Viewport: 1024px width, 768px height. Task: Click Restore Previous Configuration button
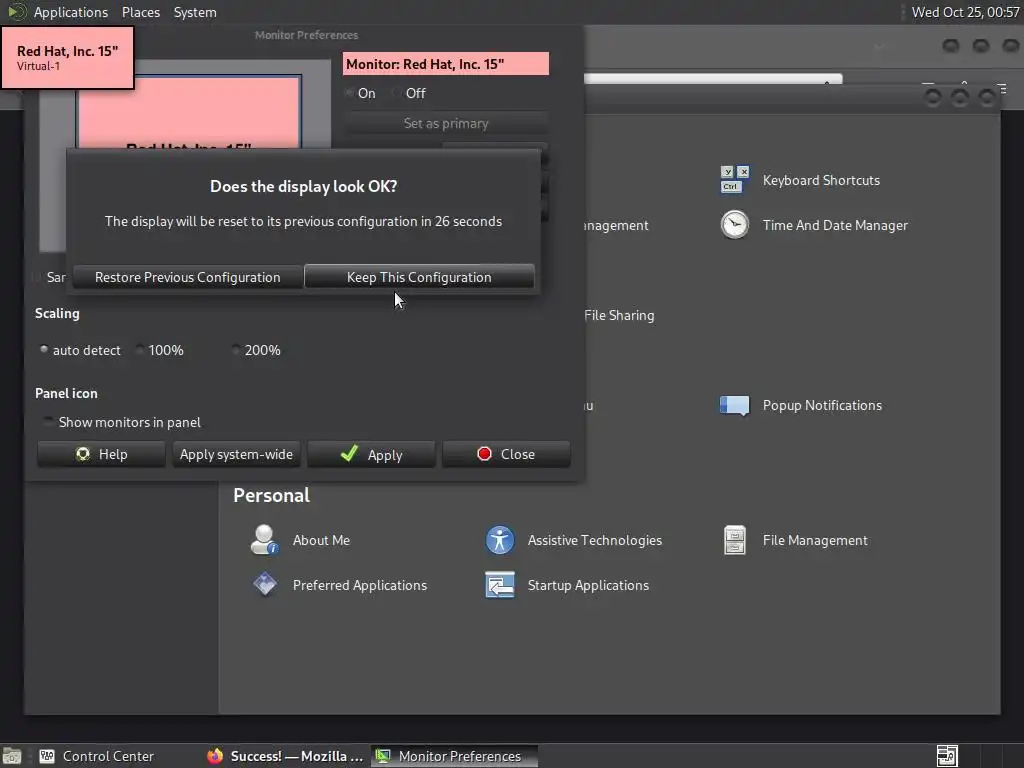pos(187,277)
